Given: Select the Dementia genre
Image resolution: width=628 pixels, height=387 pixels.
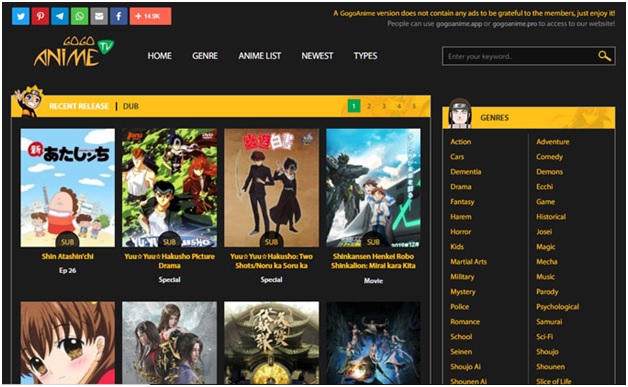Looking at the screenshot, I should pos(465,172).
